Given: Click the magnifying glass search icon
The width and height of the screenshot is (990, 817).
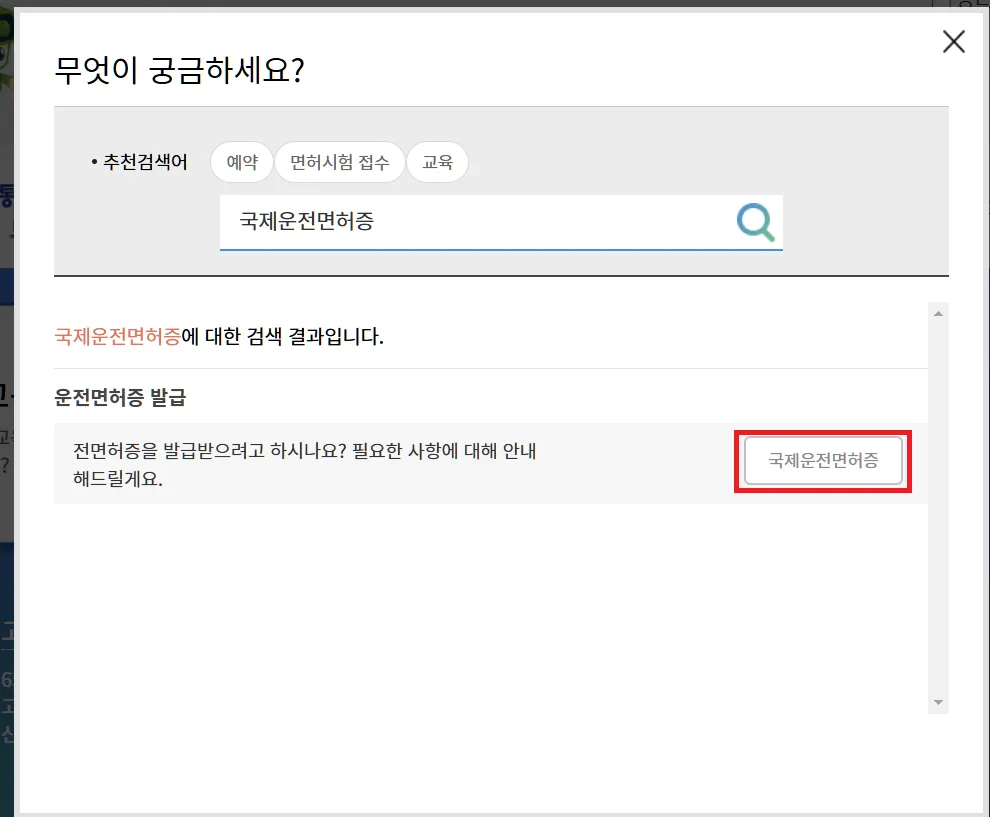Looking at the screenshot, I should [755, 222].
